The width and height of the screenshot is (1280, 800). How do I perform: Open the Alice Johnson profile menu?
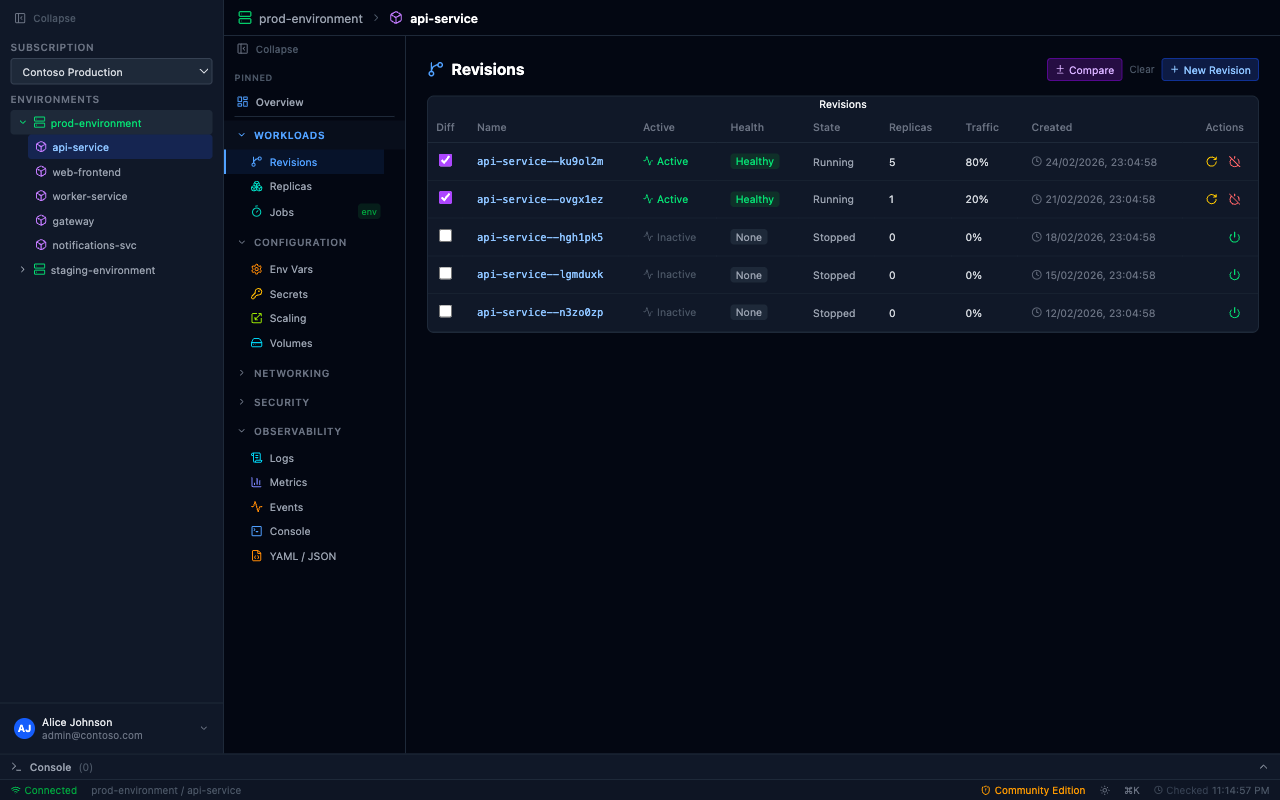pos(110,728)
